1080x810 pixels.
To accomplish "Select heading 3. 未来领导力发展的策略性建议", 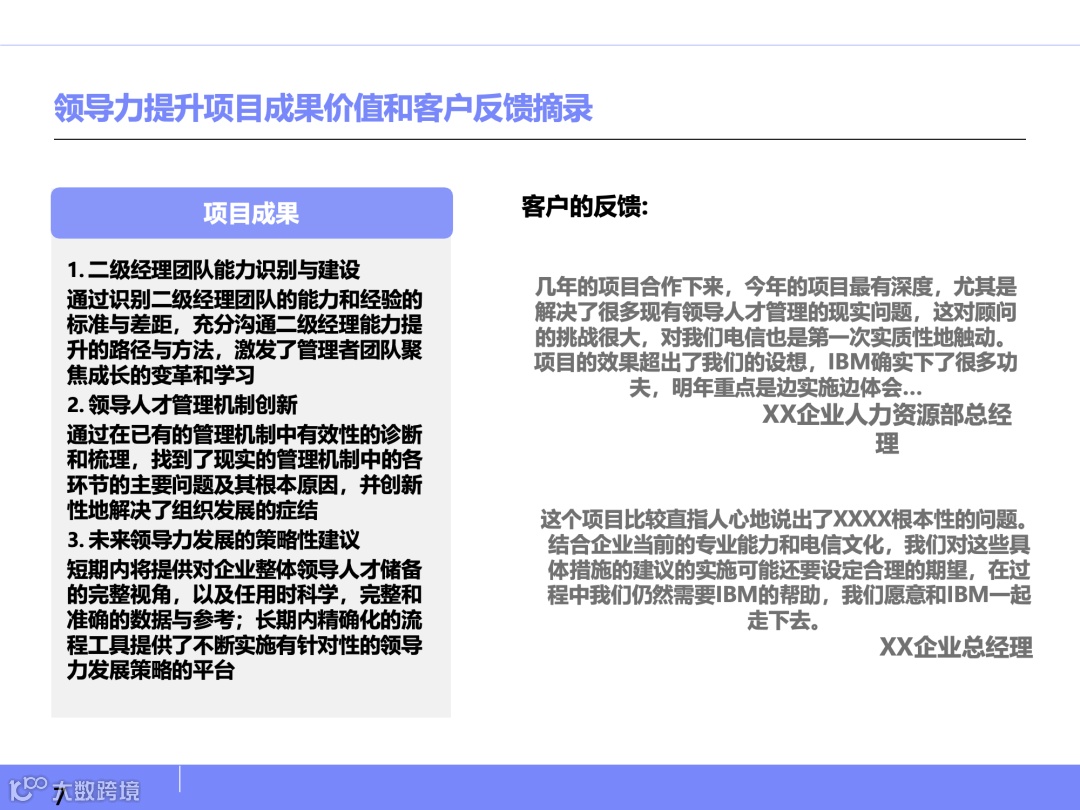I will click(214, 539).
